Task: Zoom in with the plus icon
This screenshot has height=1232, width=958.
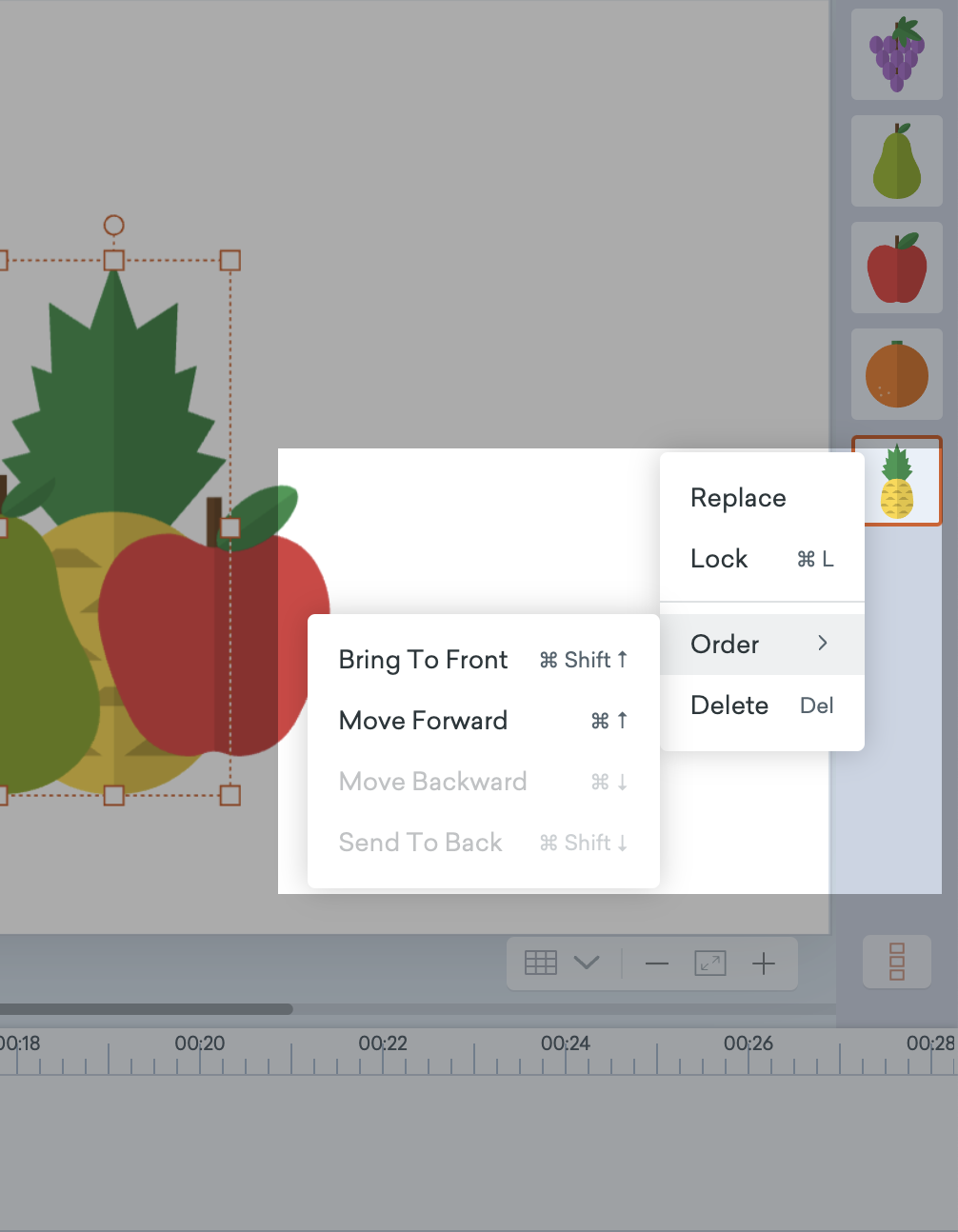Action: (x=764, y=964)
